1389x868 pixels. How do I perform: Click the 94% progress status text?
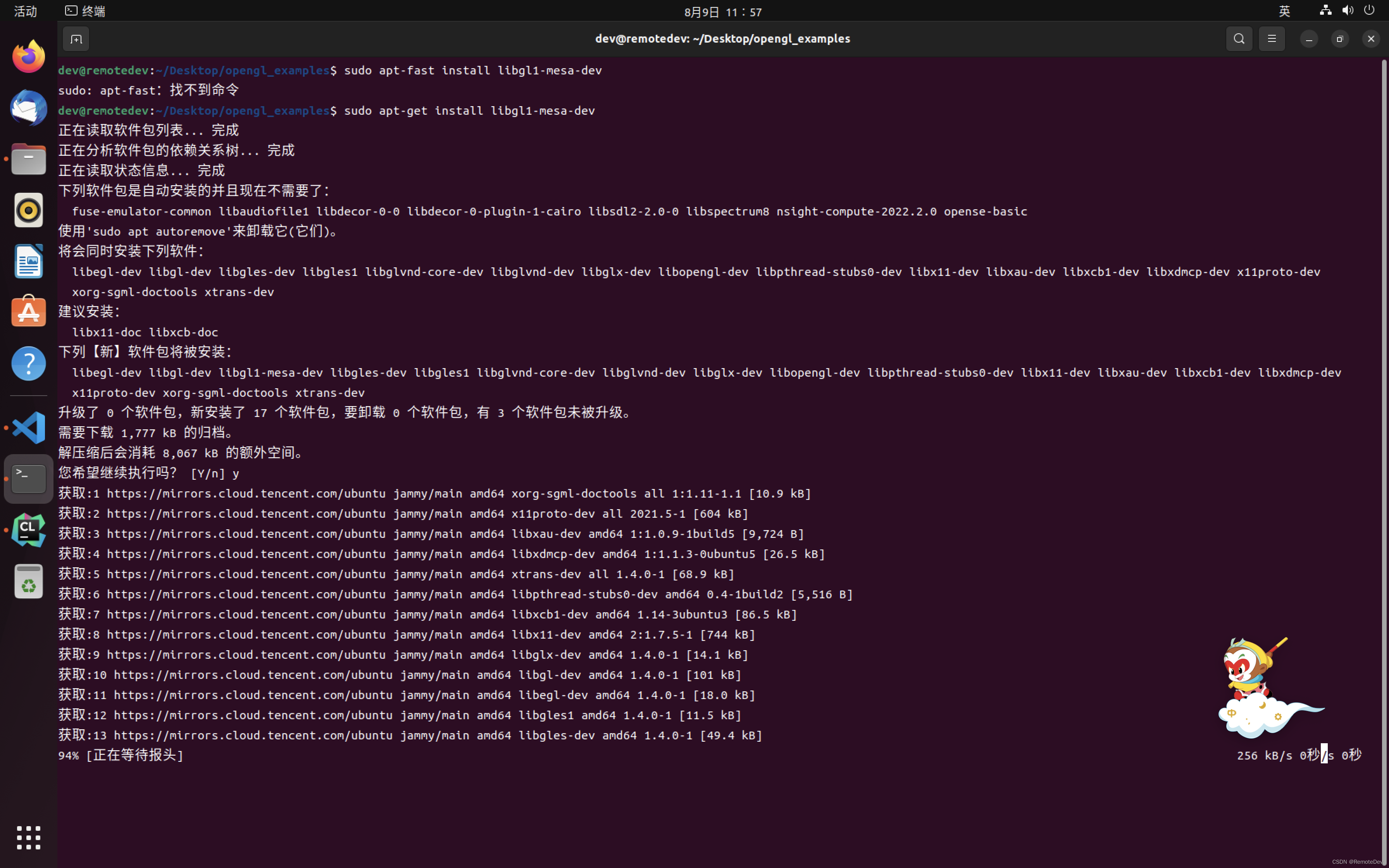click(121, 756)
